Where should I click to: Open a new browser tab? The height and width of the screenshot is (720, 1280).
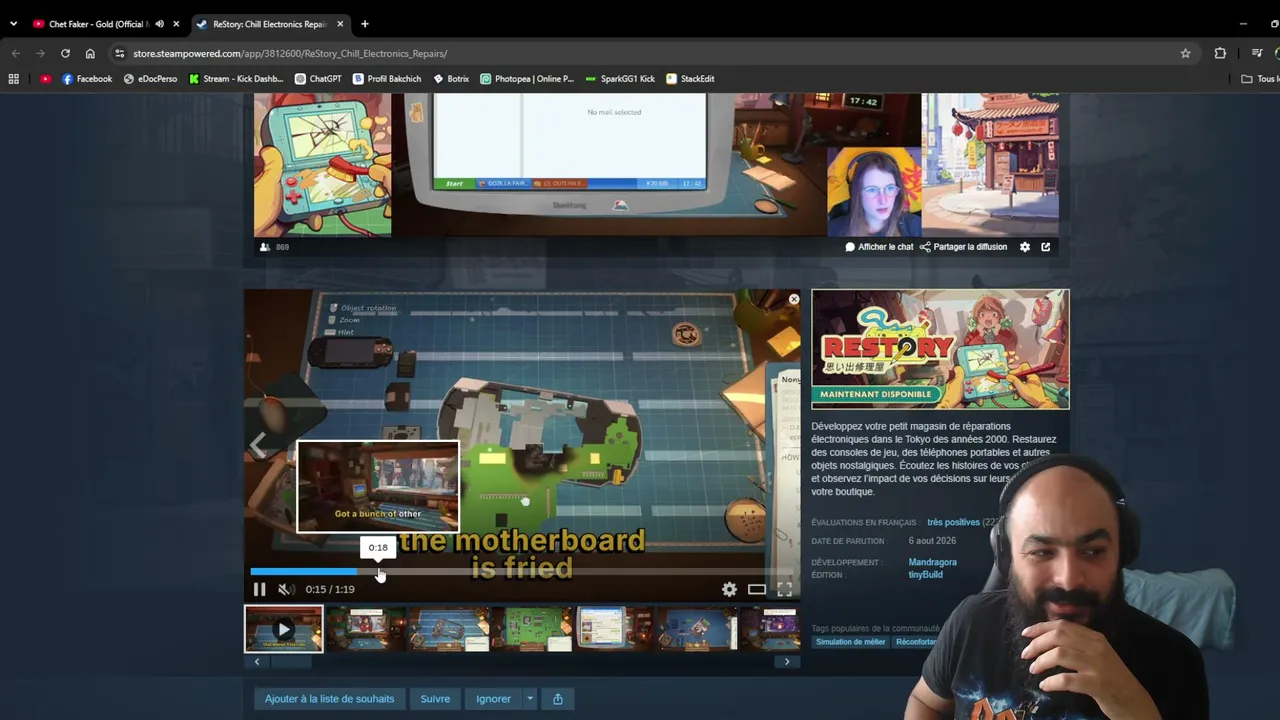365,24
